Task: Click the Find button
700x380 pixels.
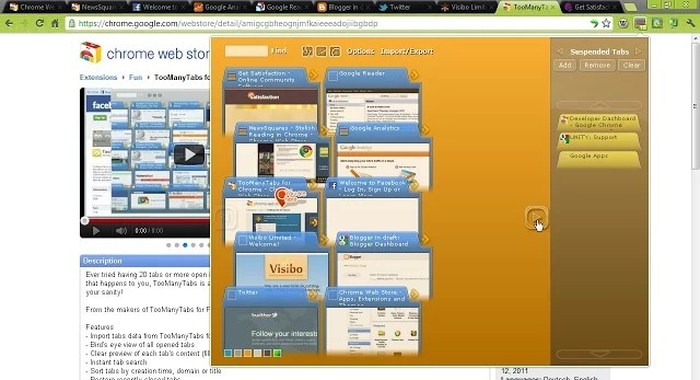Action: point(279,51)
